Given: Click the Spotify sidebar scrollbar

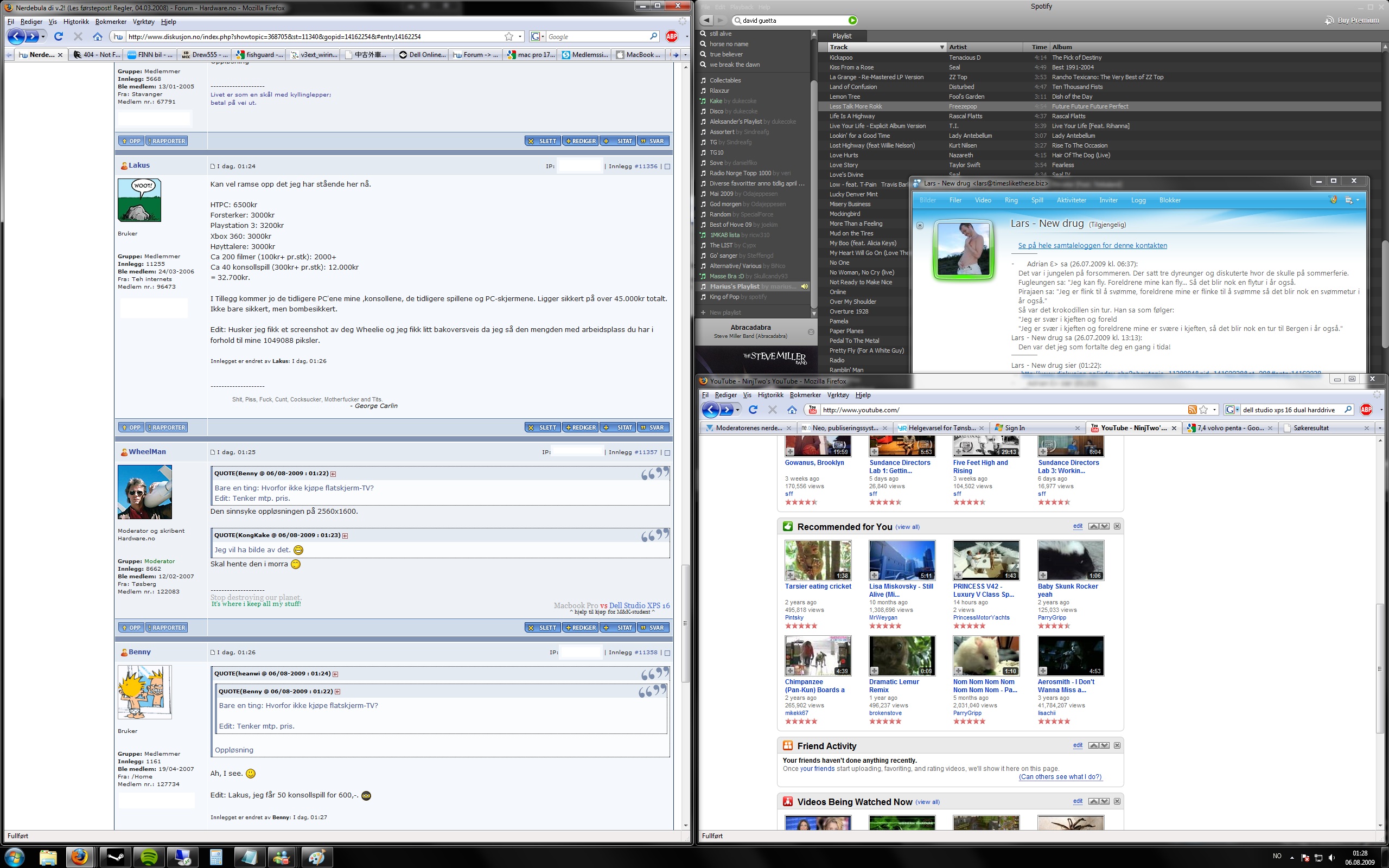Looking at the screenshot, I should coord(813,195).
